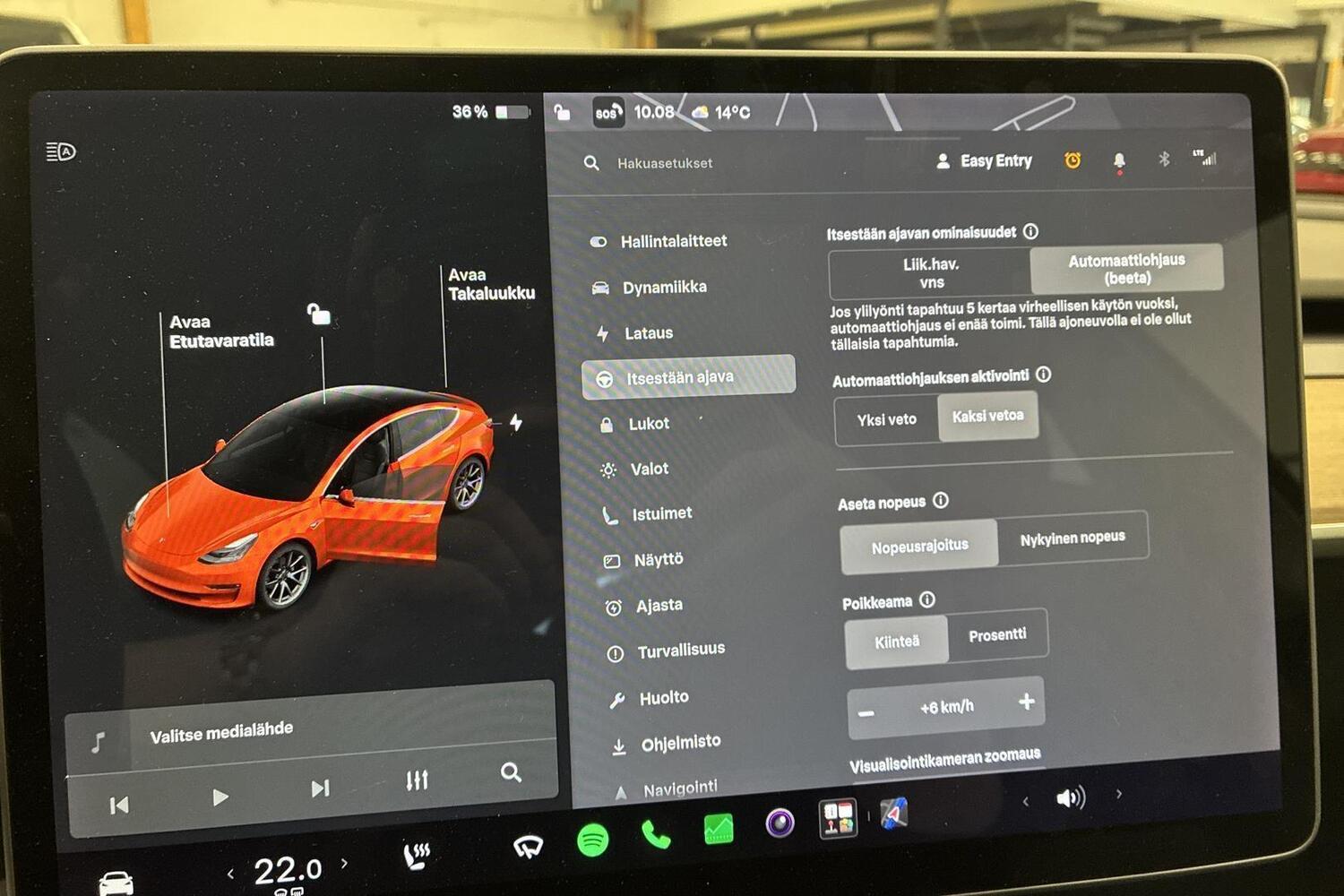Tap the unlock padlock icon above the car
This screenshot has height=896, width=1344.
pos(319,314)
